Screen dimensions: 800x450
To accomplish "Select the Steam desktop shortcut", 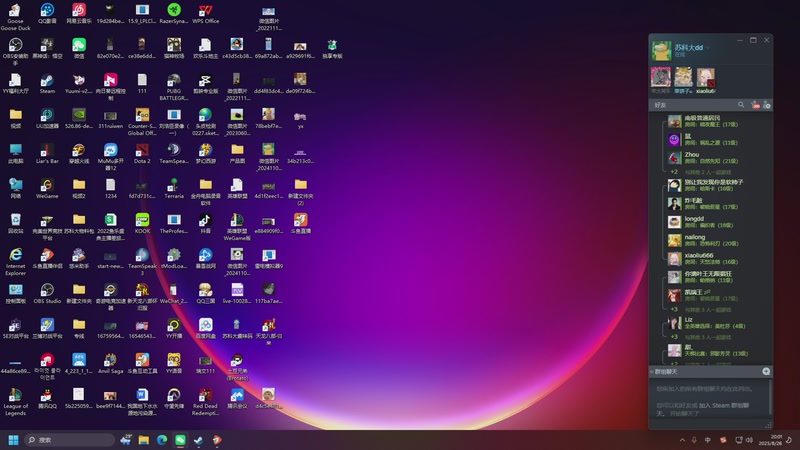I will pyautogui.click(x=47, y=84).
